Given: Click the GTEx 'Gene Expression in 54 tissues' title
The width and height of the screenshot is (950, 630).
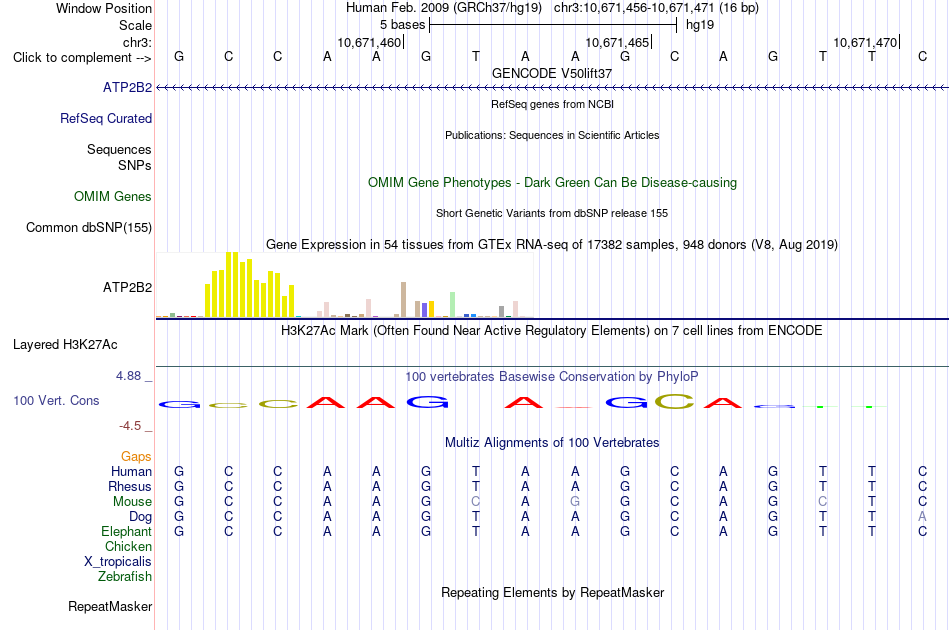Looking at the screenshot, I should coord(552,245).
